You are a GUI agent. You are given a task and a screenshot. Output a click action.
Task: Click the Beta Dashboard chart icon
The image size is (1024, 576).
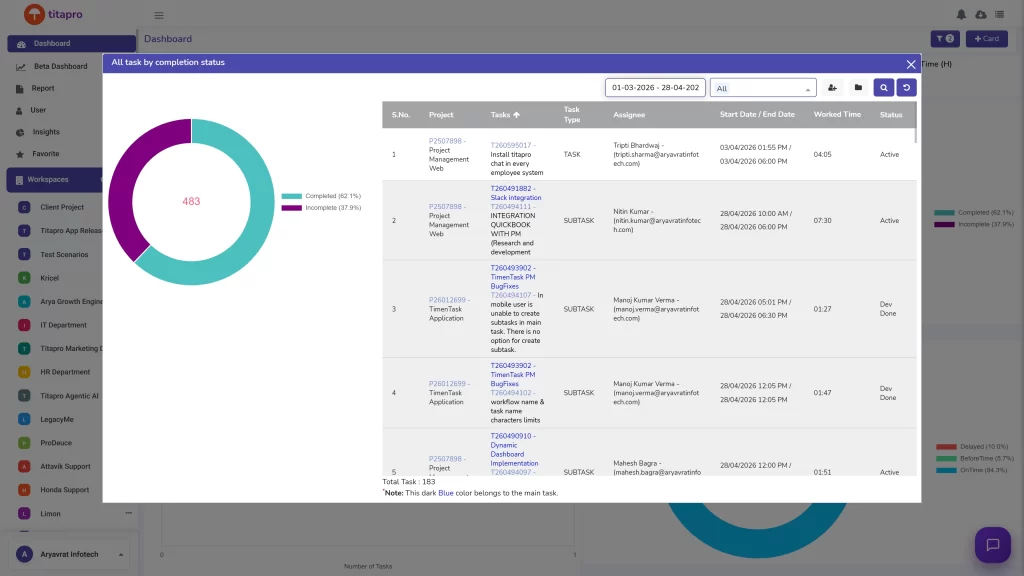pyautogui.click(x=21, y=67)
